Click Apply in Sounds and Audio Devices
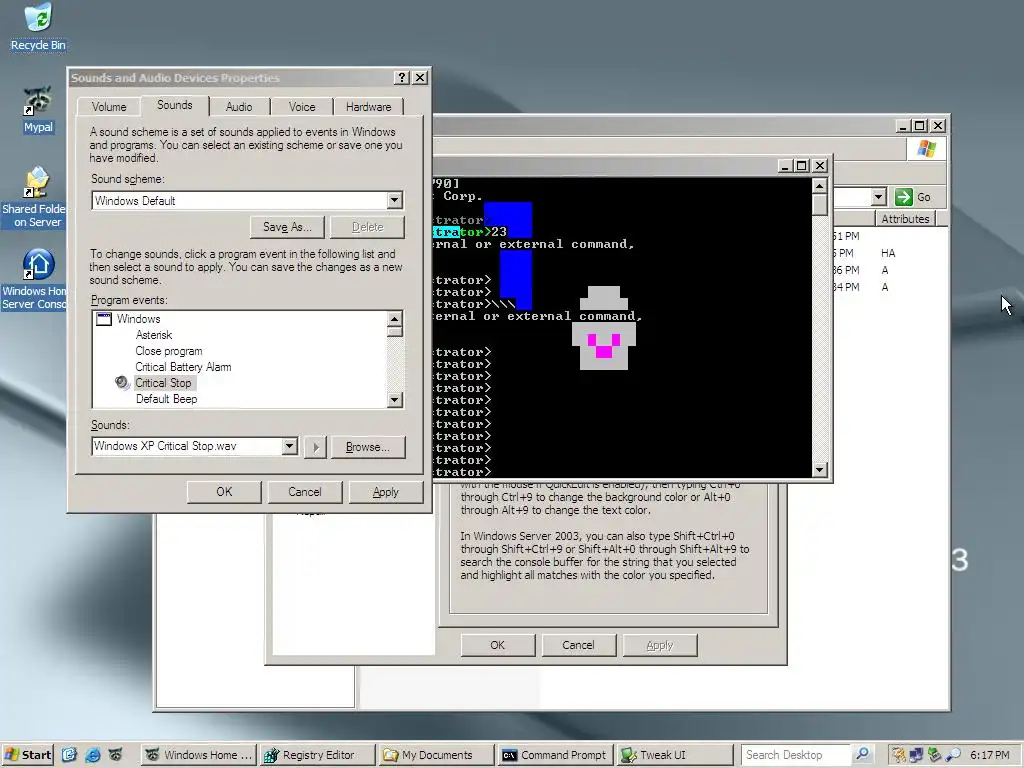Viewport: 1024px width, 768px height. click(x=385, y=492)
